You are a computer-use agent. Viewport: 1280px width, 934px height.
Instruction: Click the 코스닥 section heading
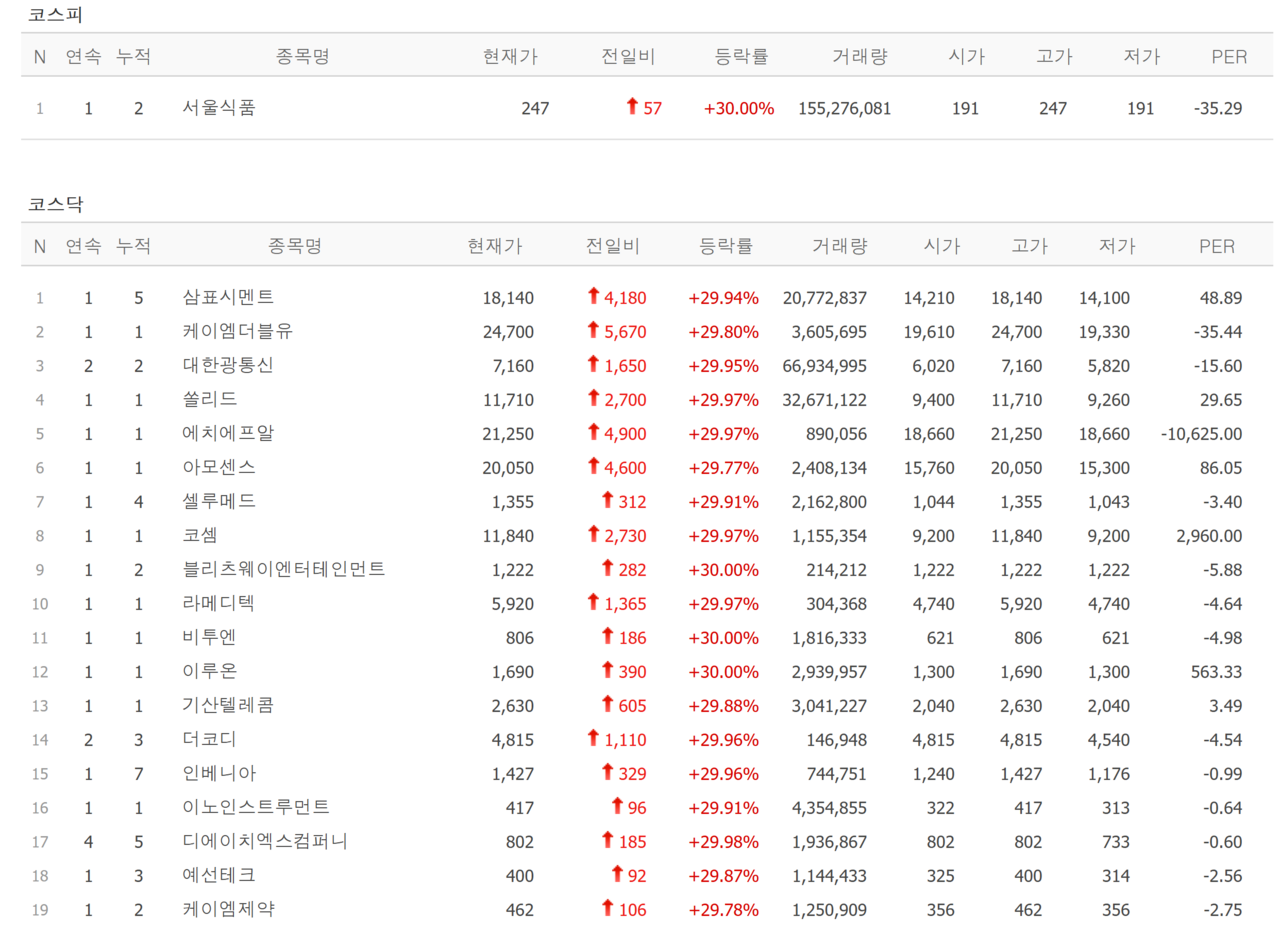[56, 204]
